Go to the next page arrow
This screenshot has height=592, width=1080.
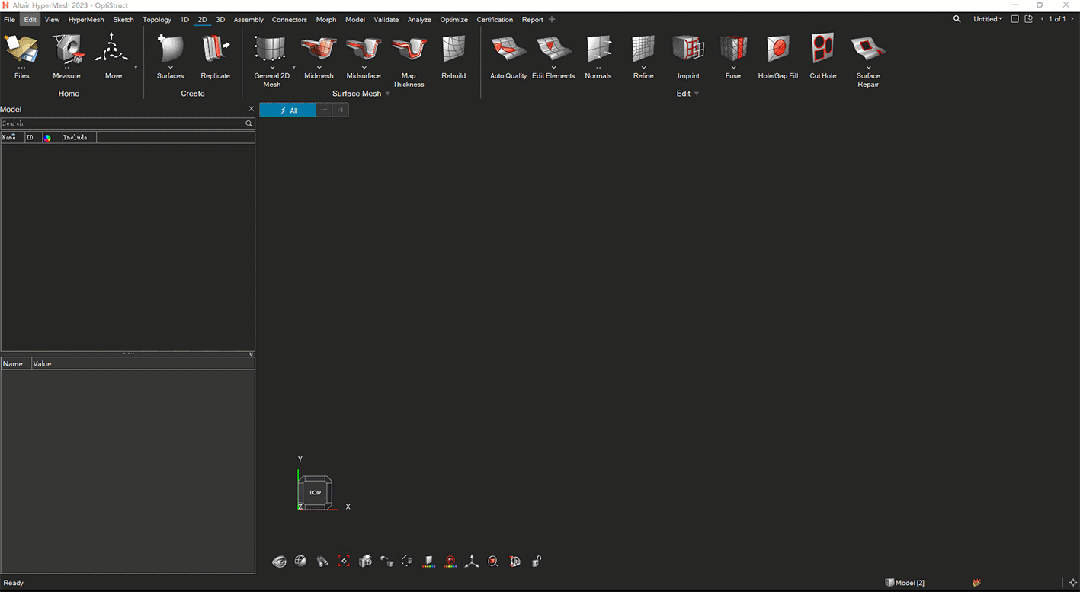[1072, 19]
